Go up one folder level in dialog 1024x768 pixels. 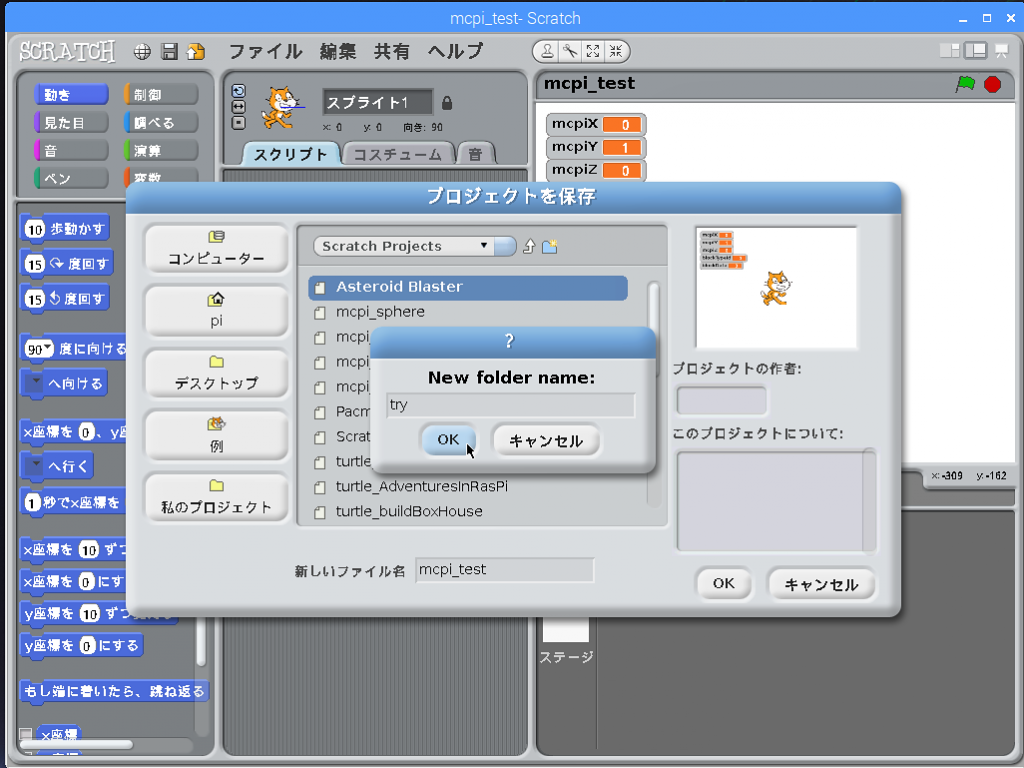point(529,246)
